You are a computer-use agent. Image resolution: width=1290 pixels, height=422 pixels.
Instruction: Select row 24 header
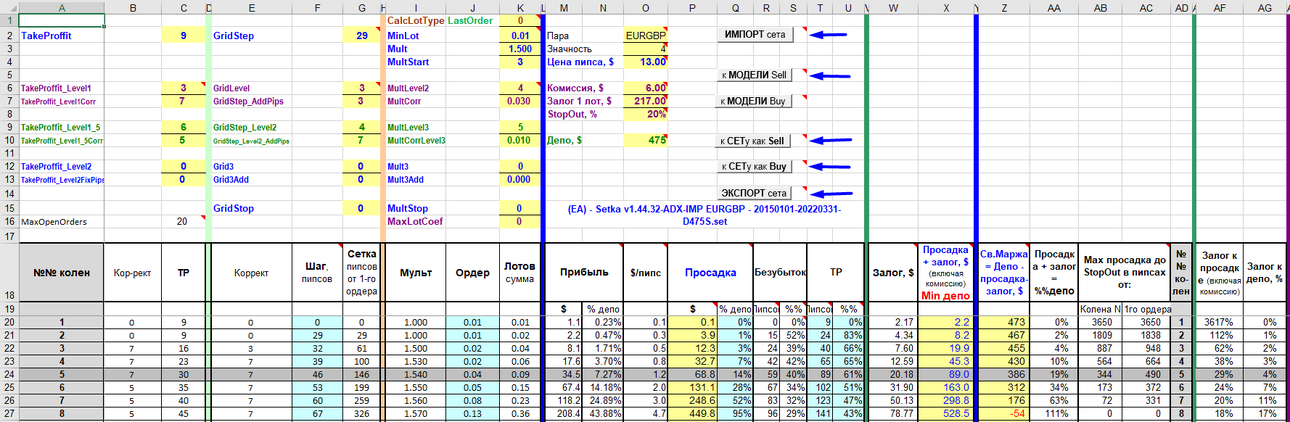tap(9, 372)
